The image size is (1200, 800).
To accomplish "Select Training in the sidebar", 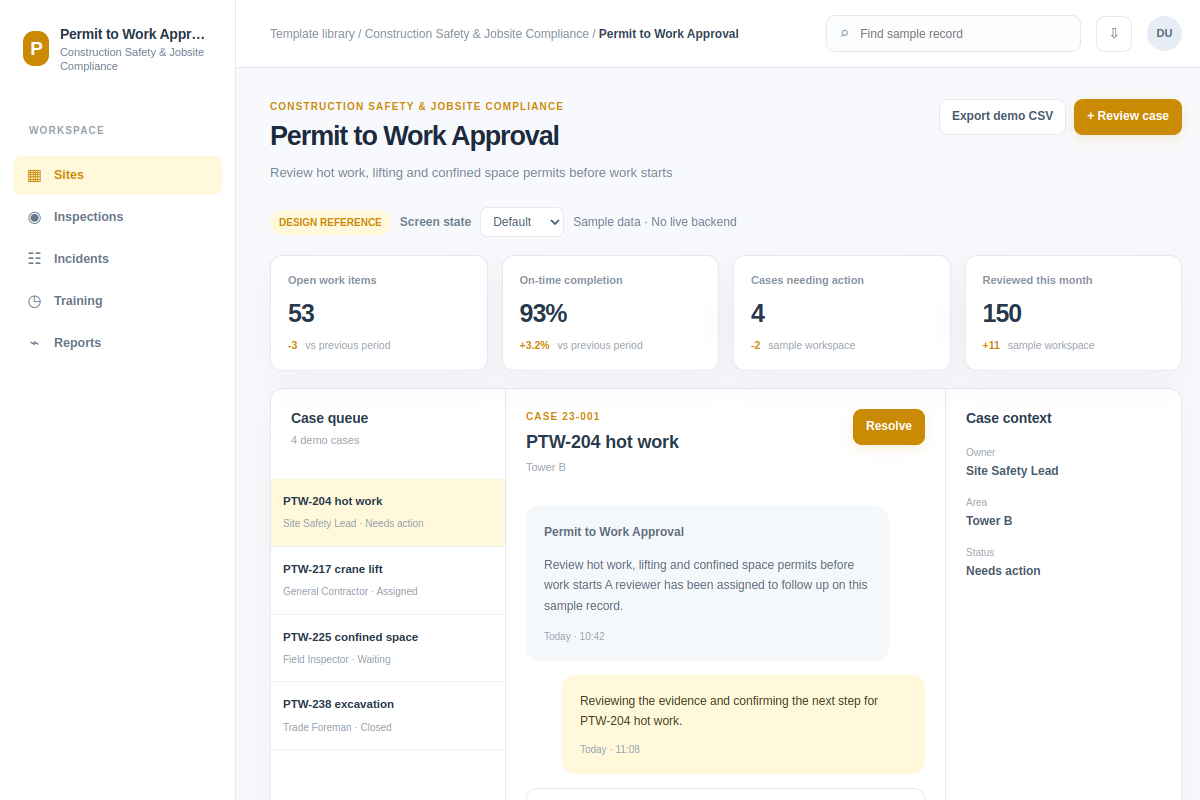I will (117, 301).
